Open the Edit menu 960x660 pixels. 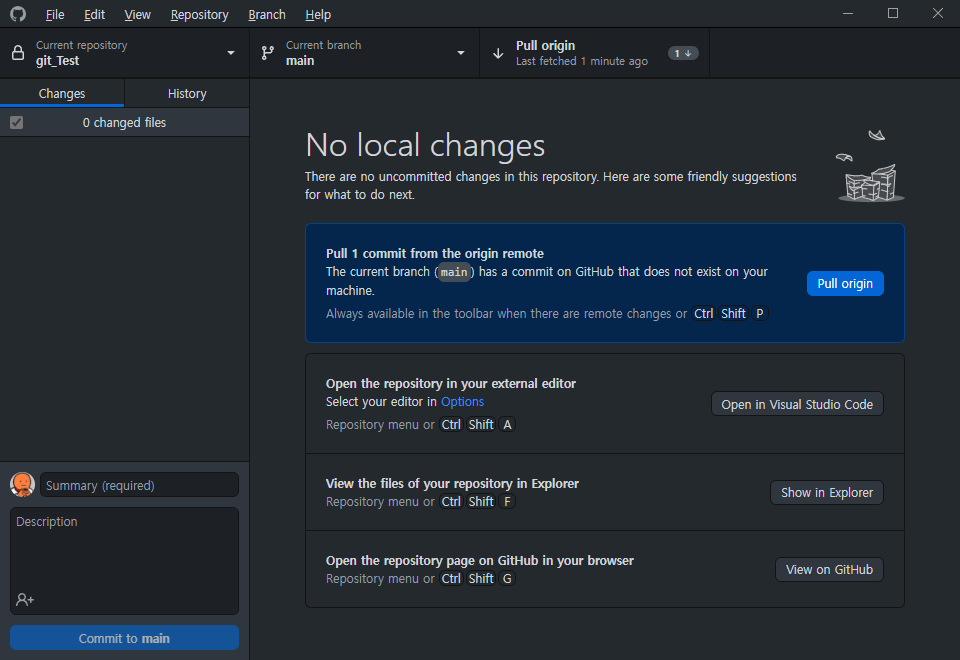94,15
